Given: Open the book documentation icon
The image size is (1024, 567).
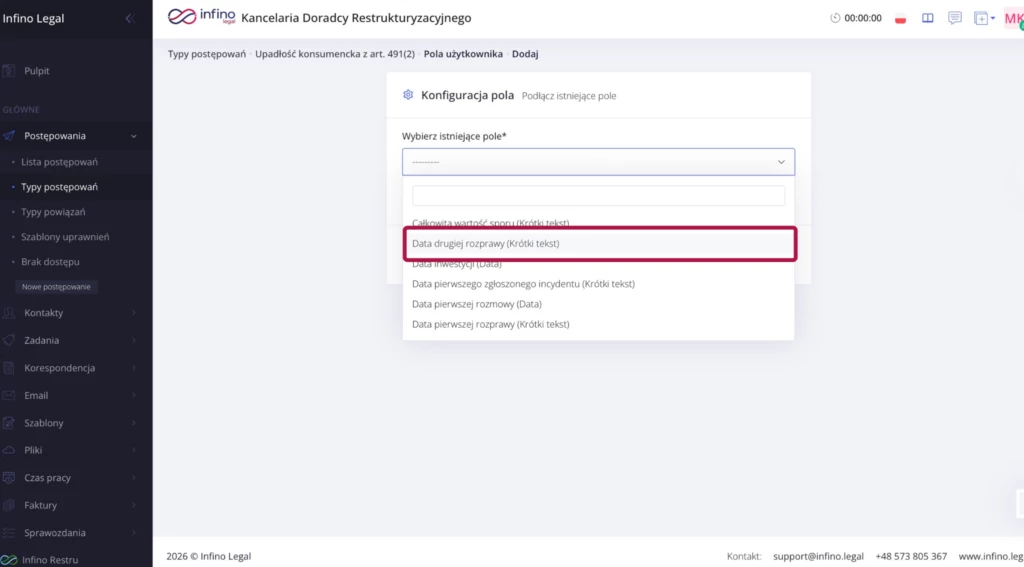Looking at the screenshot, I should (x=927, y=18).
